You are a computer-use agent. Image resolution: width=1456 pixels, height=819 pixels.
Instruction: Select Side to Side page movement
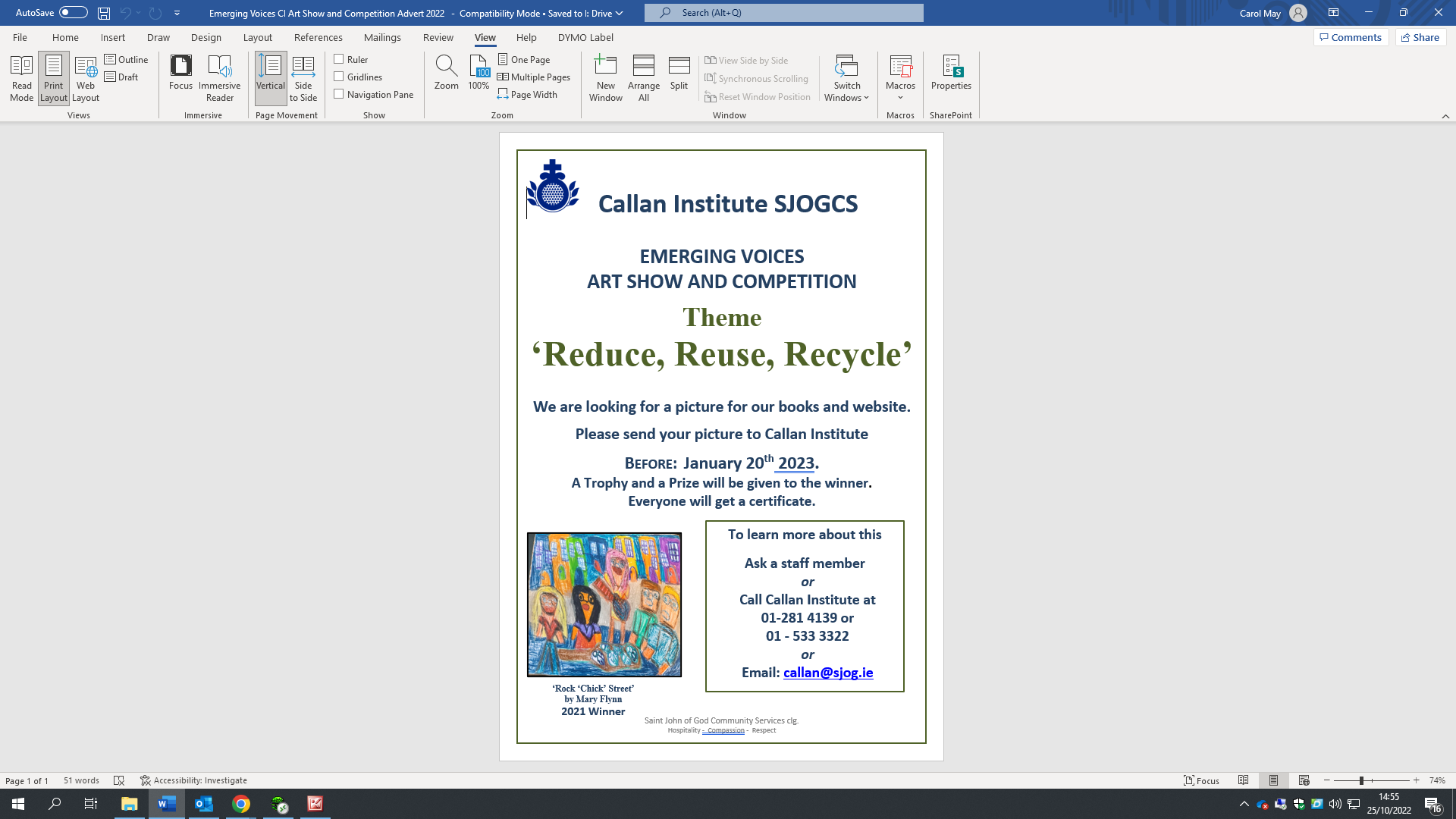(303, 78)
